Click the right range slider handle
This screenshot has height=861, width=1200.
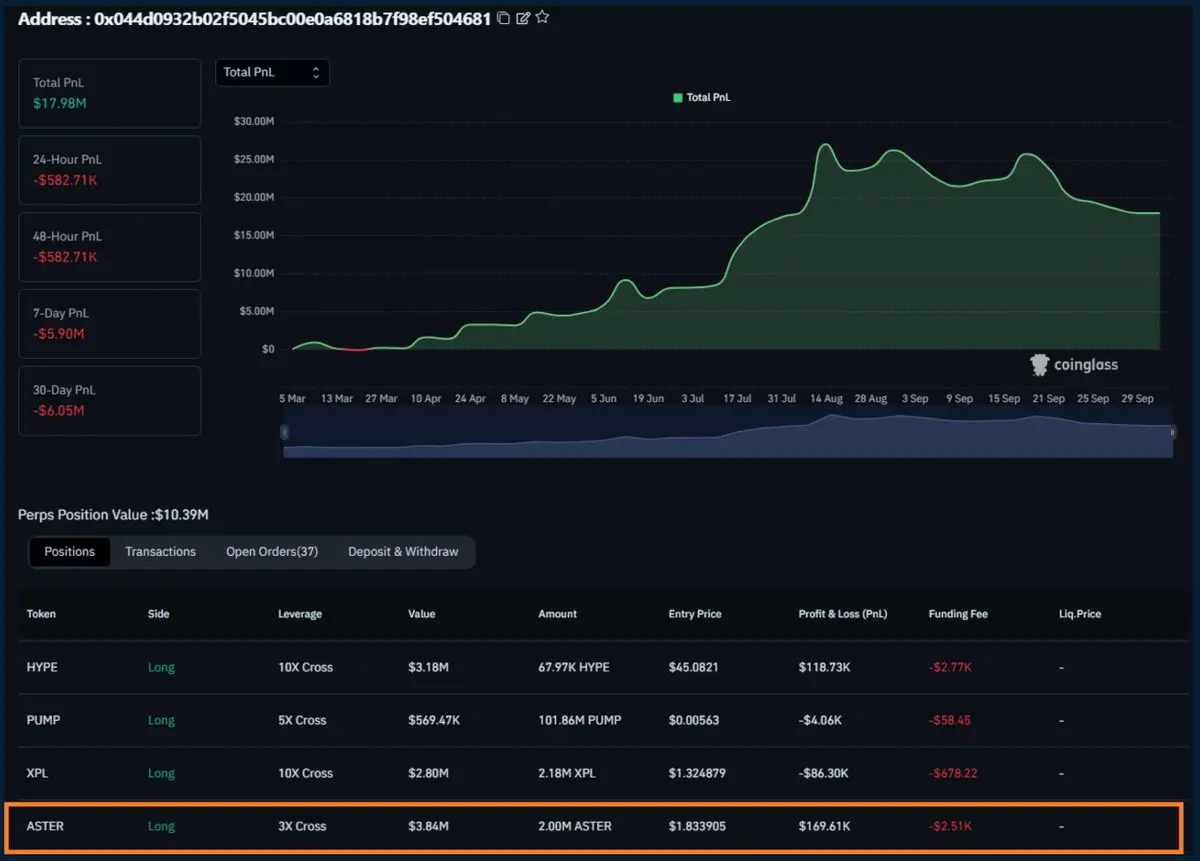pos(1173,432)
